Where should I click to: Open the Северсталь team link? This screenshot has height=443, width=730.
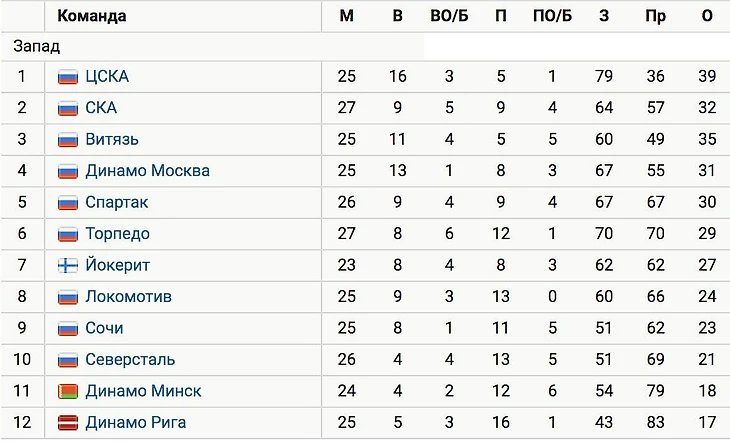[x=130, y=360]
